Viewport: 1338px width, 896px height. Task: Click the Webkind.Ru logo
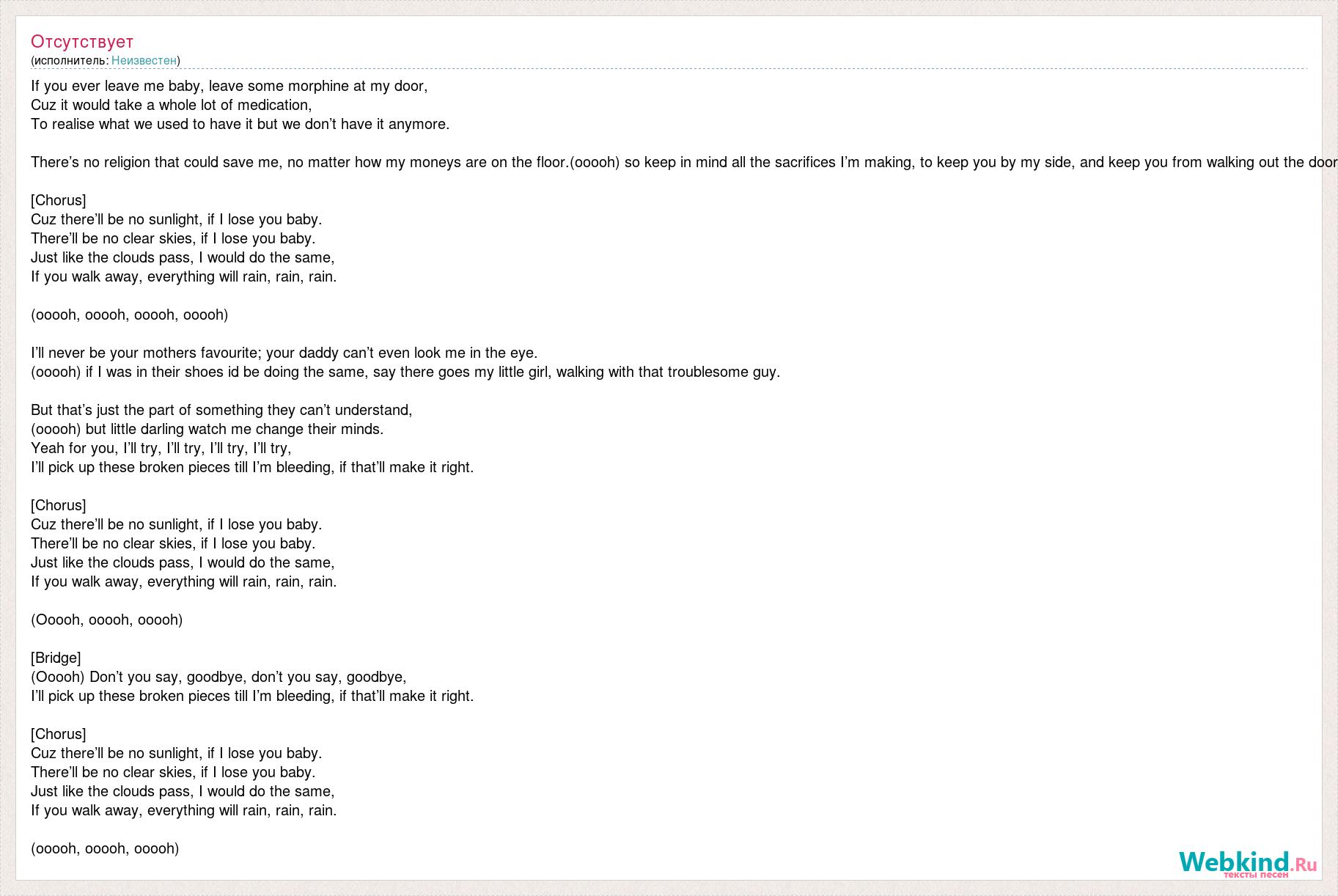click(x=1248, y=864)
